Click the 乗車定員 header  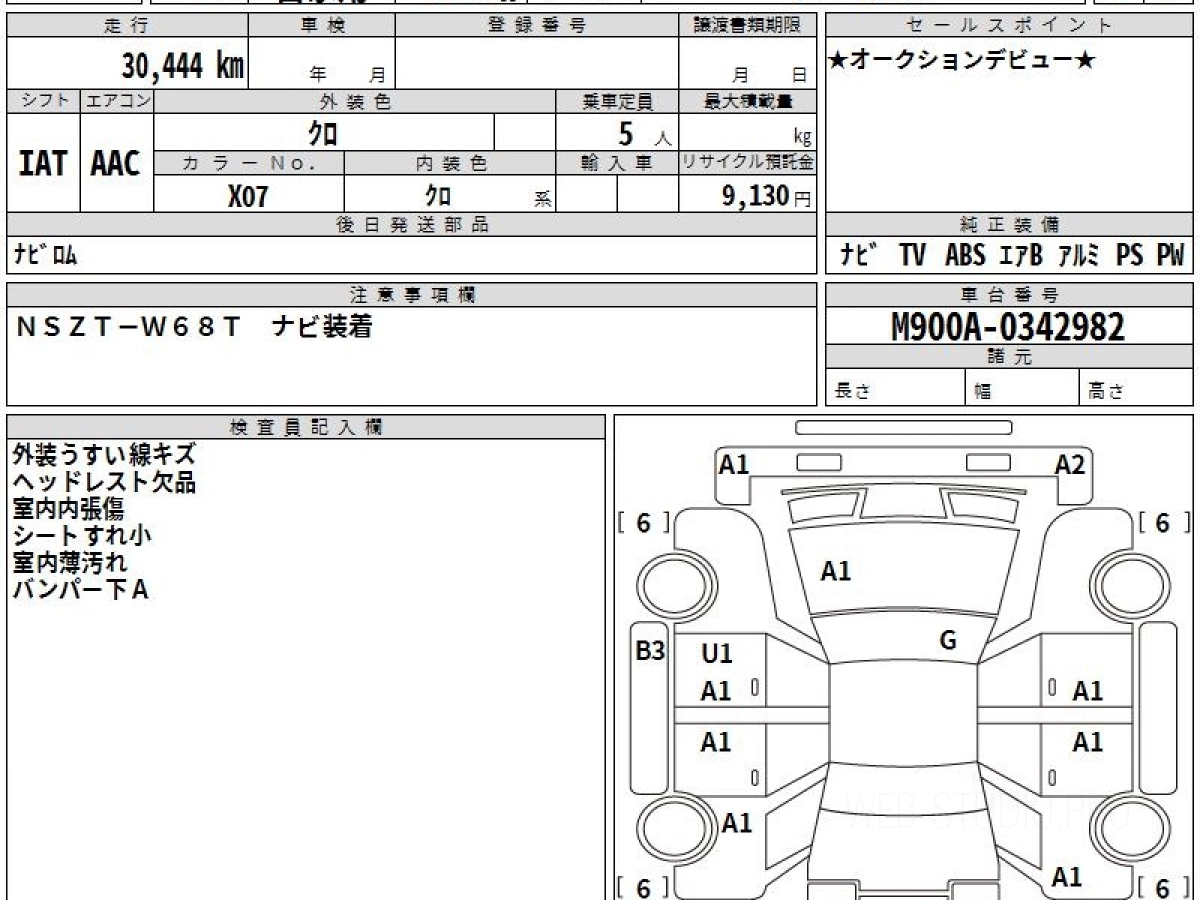pyautogui.click(x=617, y=101)
